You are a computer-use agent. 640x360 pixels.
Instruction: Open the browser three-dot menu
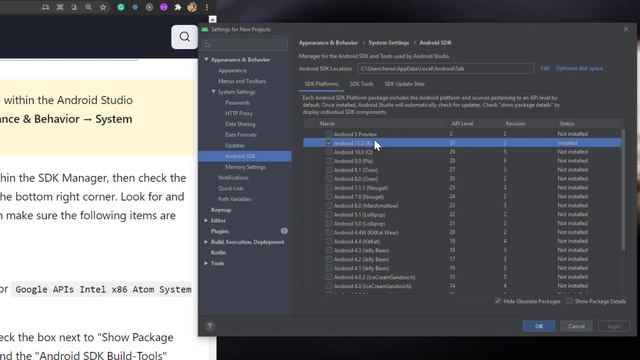tap(207, 7)
